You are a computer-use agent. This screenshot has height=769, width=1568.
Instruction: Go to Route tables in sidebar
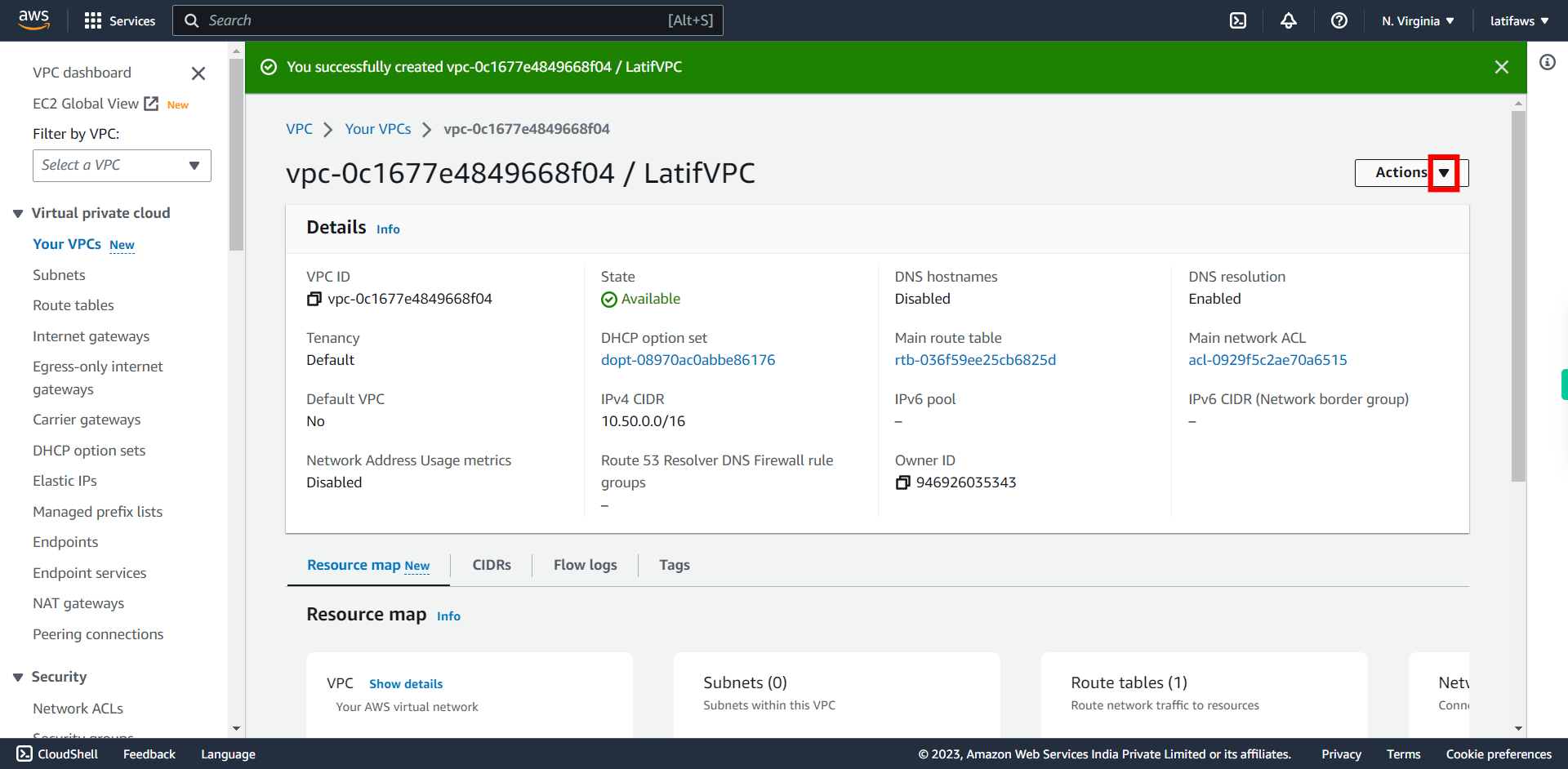(73, 305)
